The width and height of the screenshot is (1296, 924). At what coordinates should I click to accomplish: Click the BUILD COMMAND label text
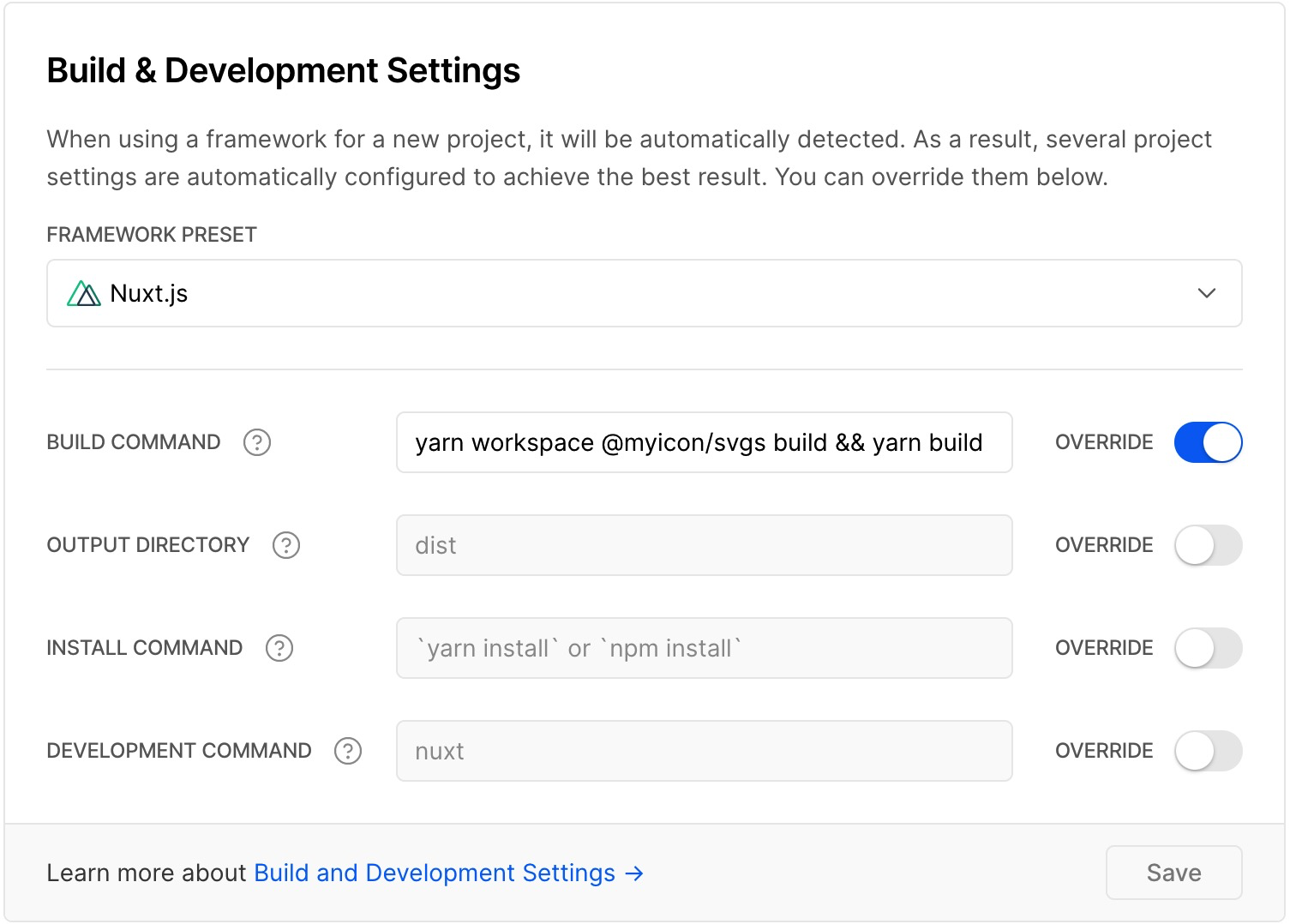pyautogui.click(x=134, y=442)
